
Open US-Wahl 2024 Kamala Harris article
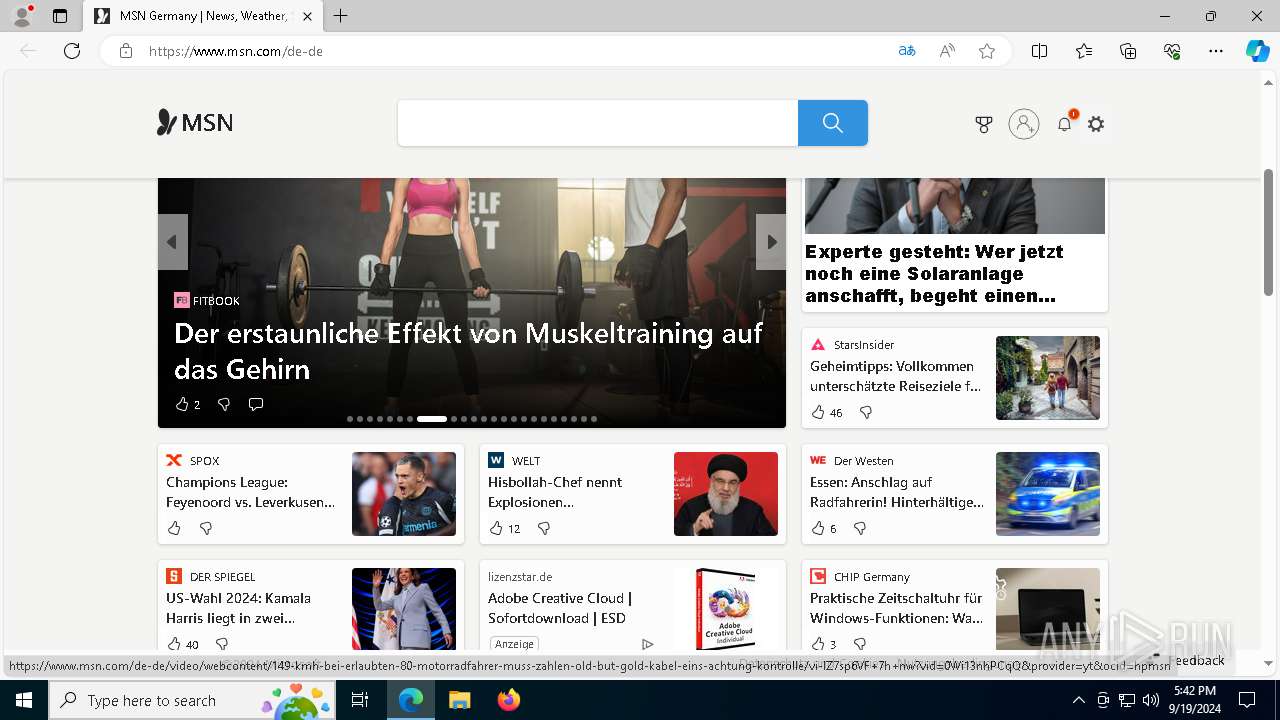coord(239,608)
